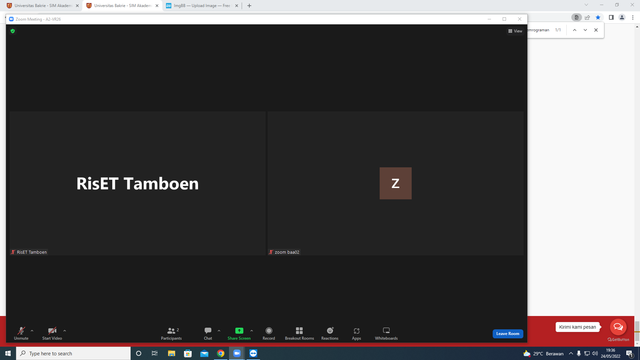Open the Participants panel
Image resolution: width=640 pixels, height=360 pixels.
pyautogui.click(x=171, y=333)
